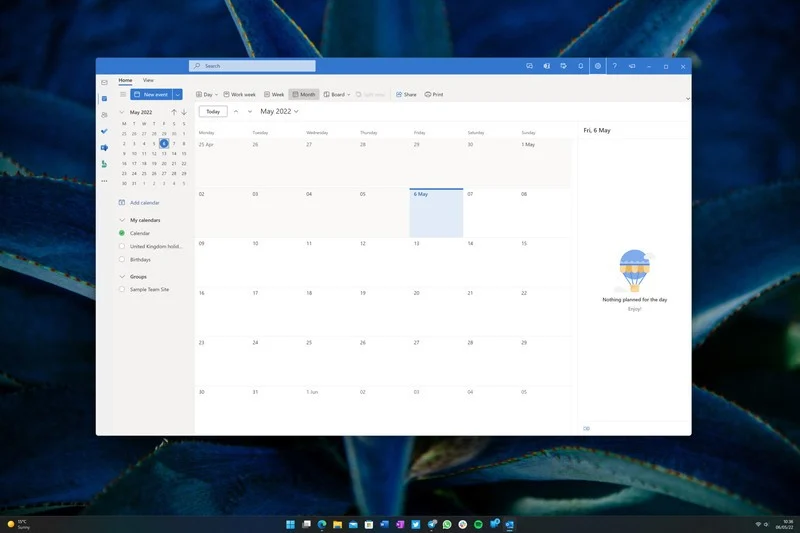Viewport: 800px width, 533px height.
Task: Open the To Do checkmark icon
Action: (x=104, y=131)
